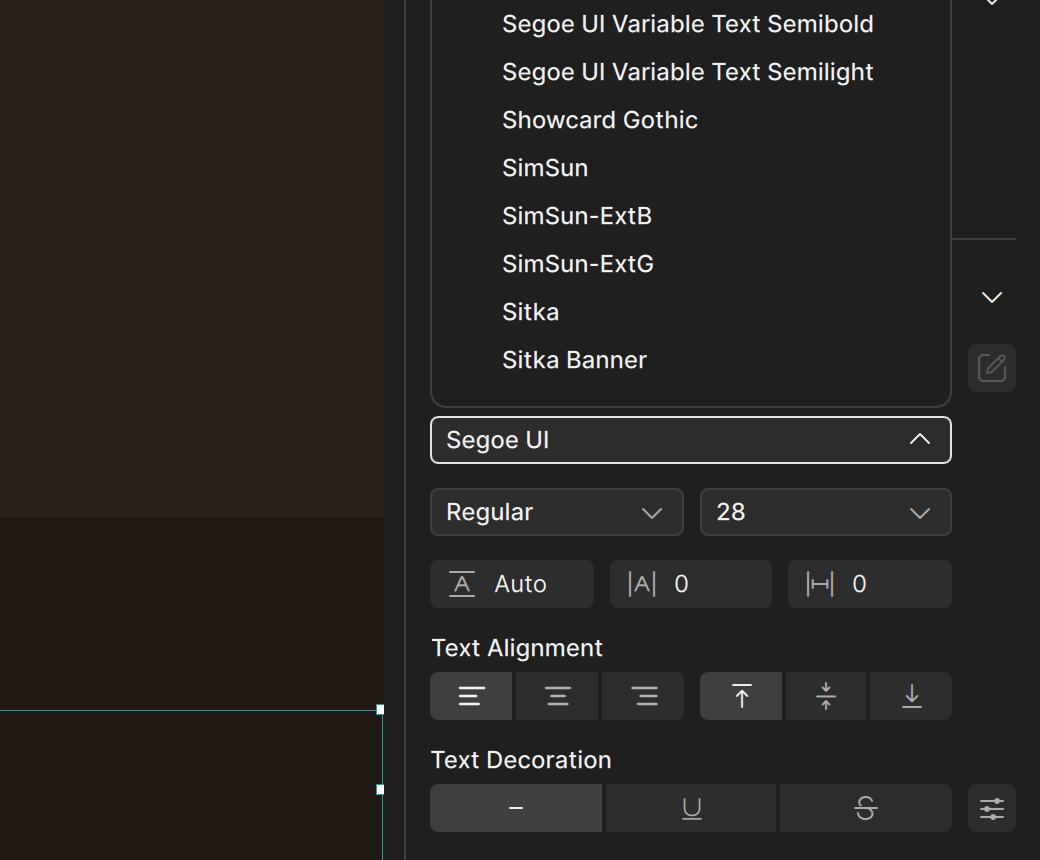Apply strikethrough text decoration
This screenshot has height=860, width=1040.
(x=866, y=808)
